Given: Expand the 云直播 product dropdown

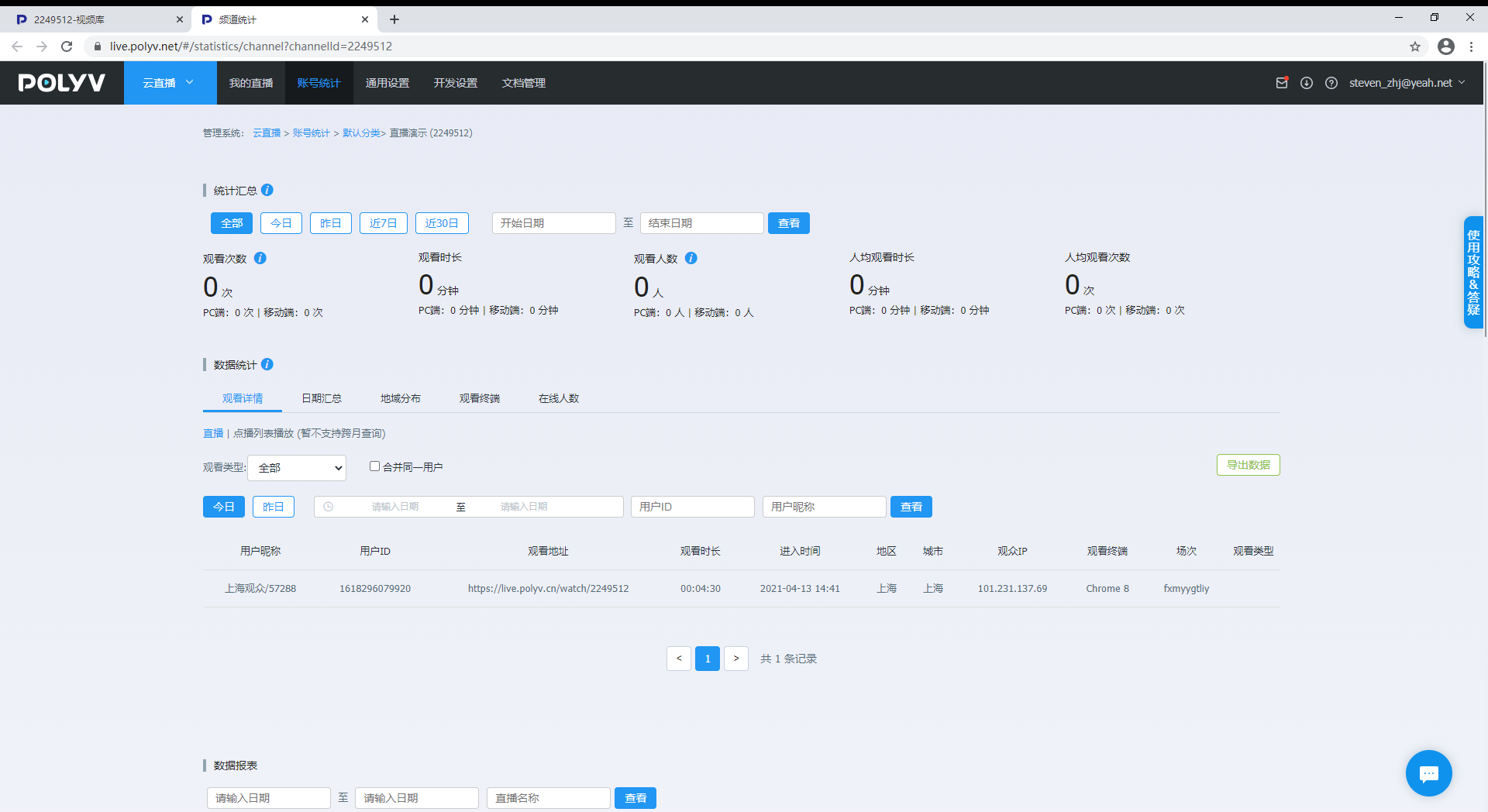Looking at the screenshot, I should (170, 83).
